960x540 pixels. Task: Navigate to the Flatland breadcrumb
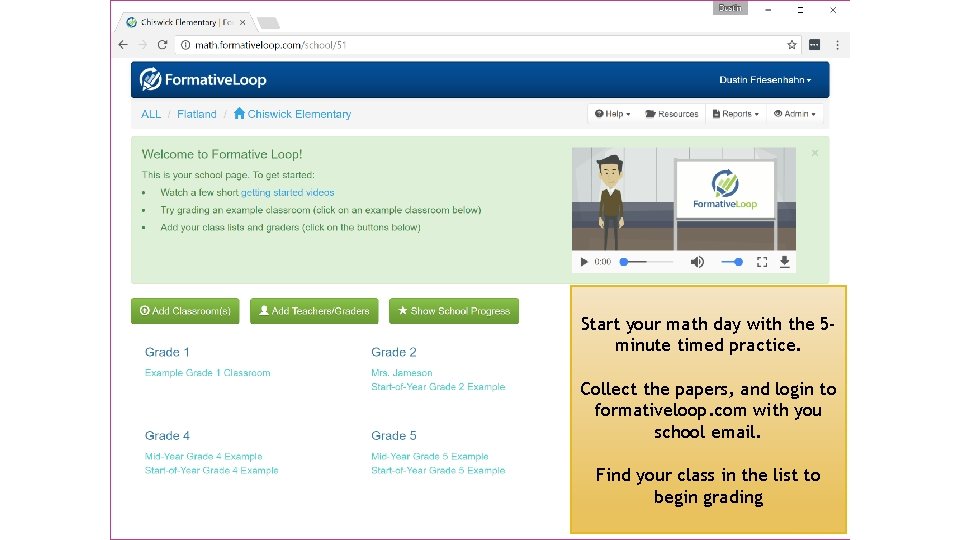197,114
